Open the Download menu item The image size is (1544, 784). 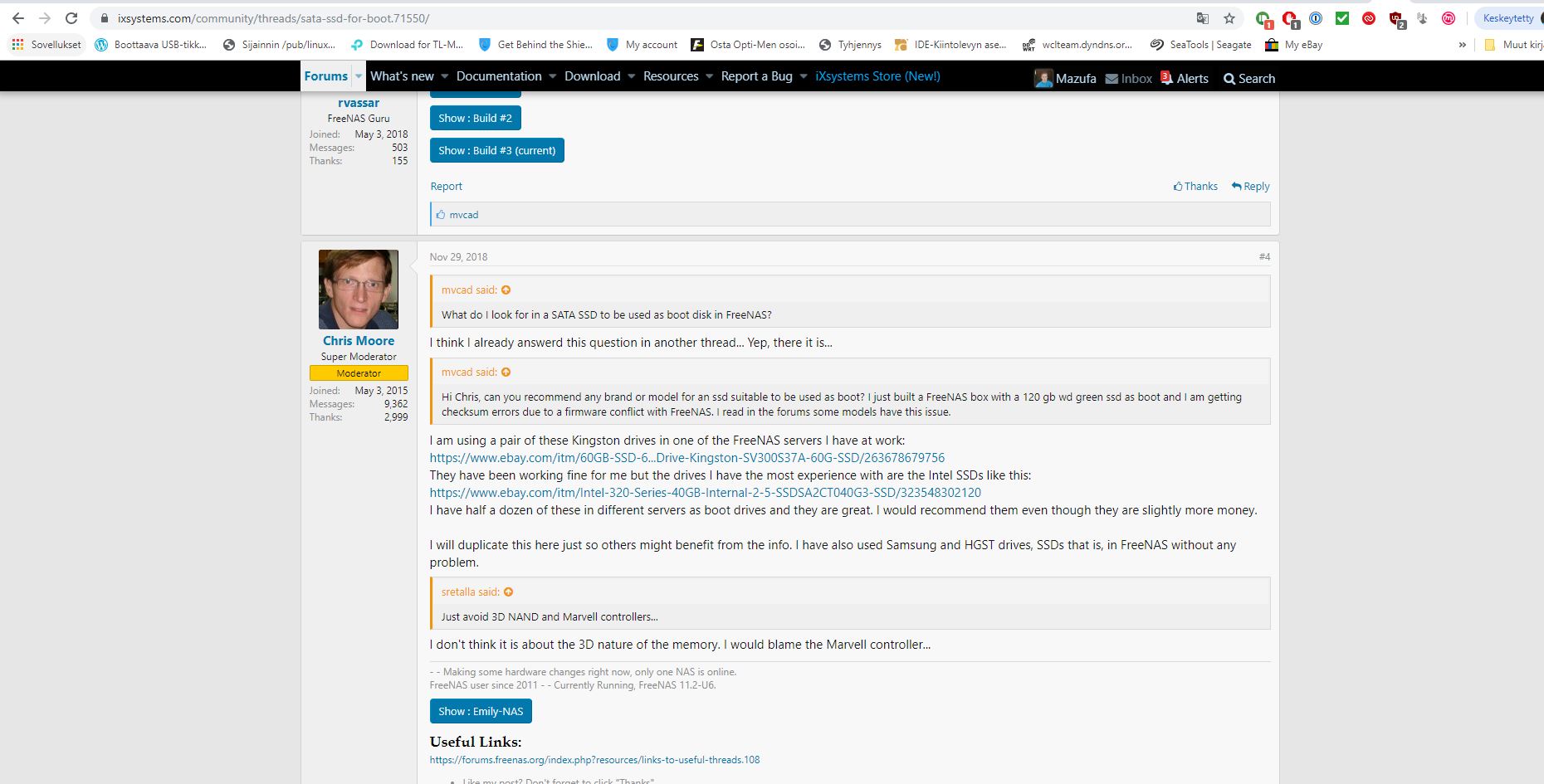pos(593,76)
